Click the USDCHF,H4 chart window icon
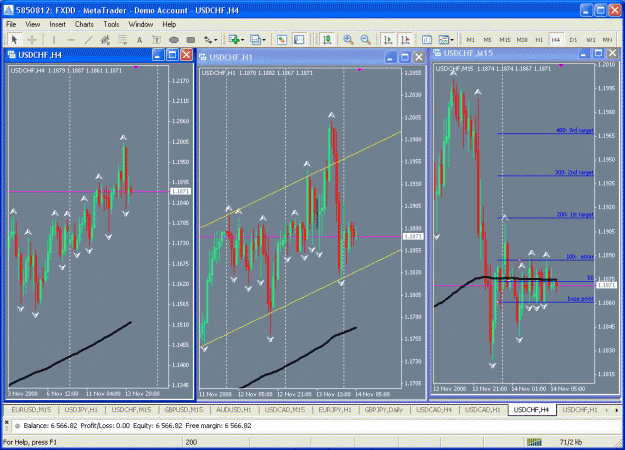 11,55
